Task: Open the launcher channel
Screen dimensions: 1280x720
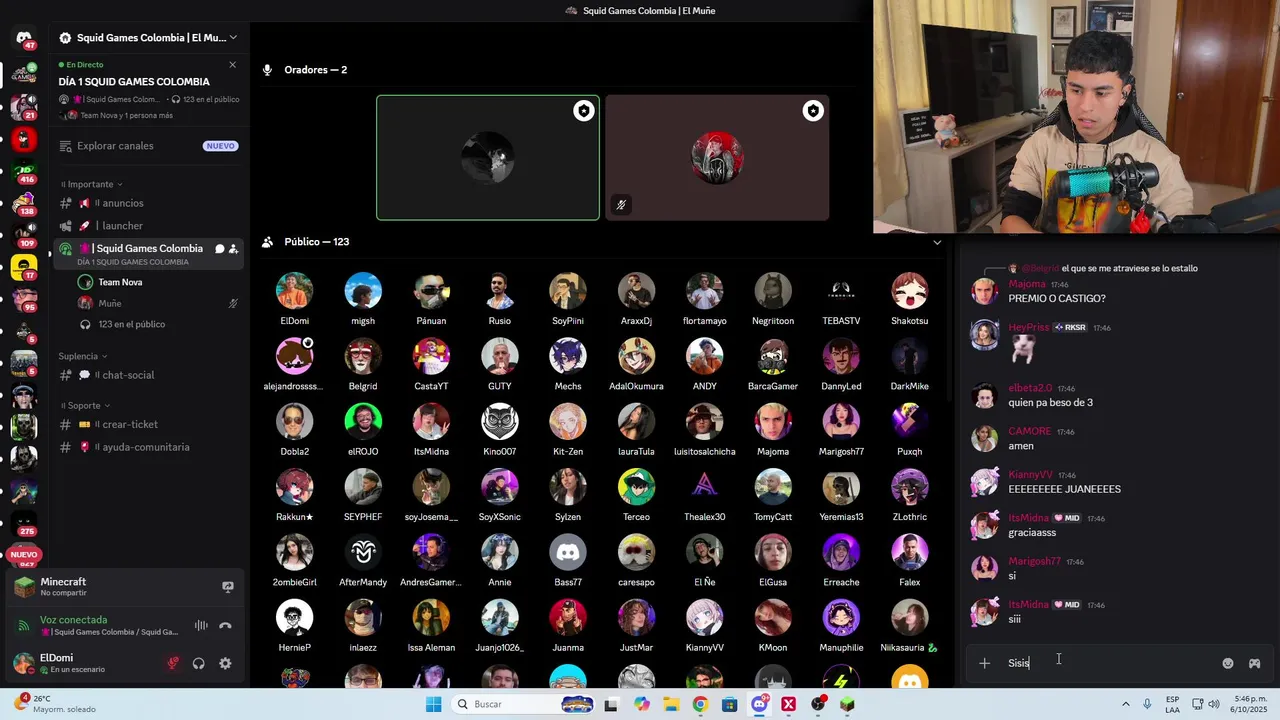Action: (x=148, y=226)
